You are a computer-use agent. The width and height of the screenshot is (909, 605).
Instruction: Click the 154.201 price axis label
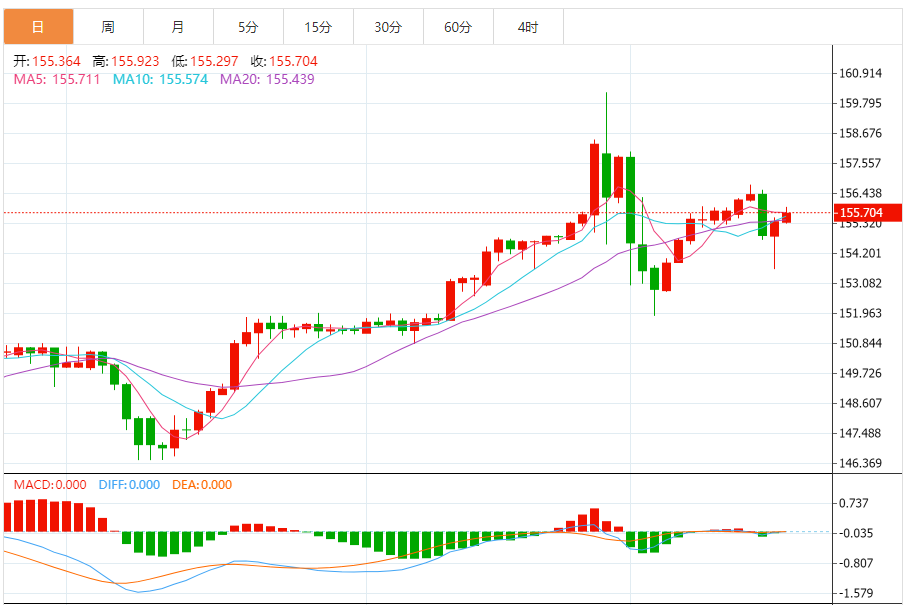pyautogui.click(x=860, y=253)
